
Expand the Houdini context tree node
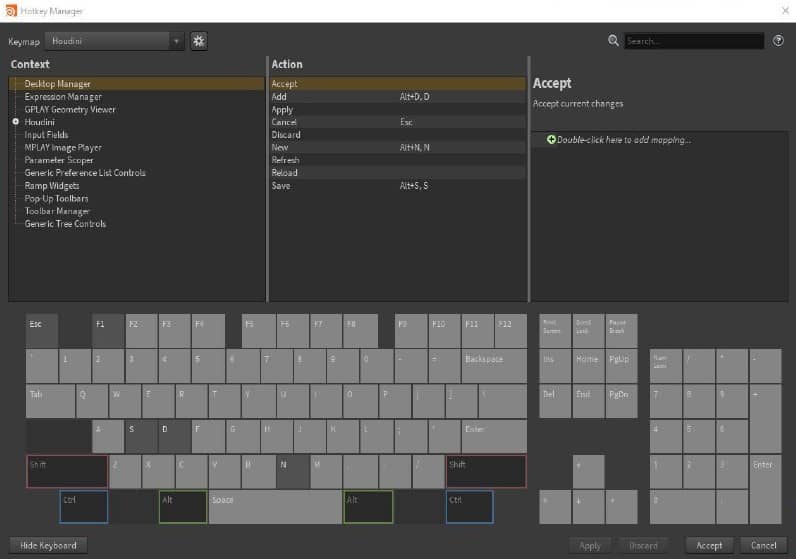[16, 122]
